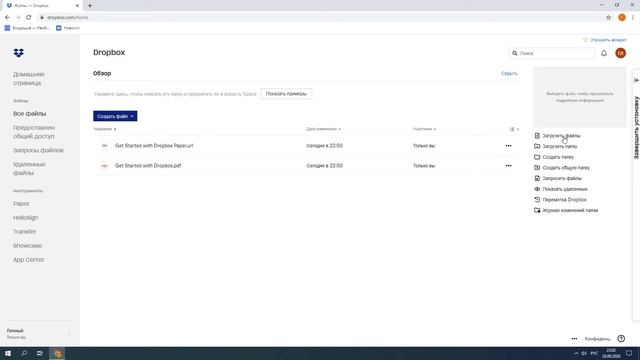Go to the Home page sidebar item
Image resolution: width=640 pixels, height=360 pixels.
pos(29,78)
